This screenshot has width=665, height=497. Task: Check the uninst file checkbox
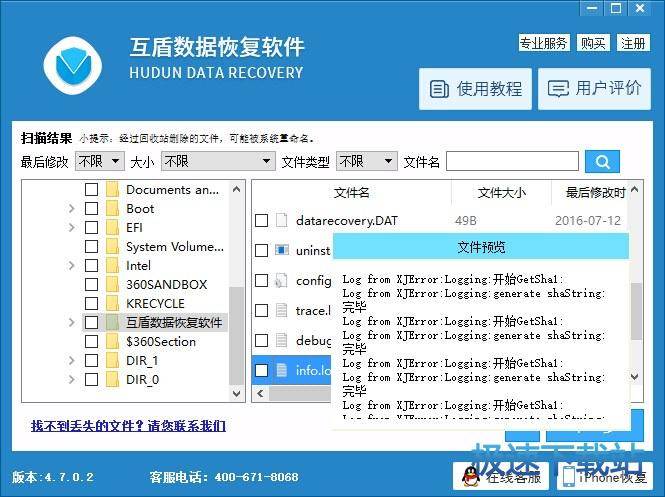[261, 250]
